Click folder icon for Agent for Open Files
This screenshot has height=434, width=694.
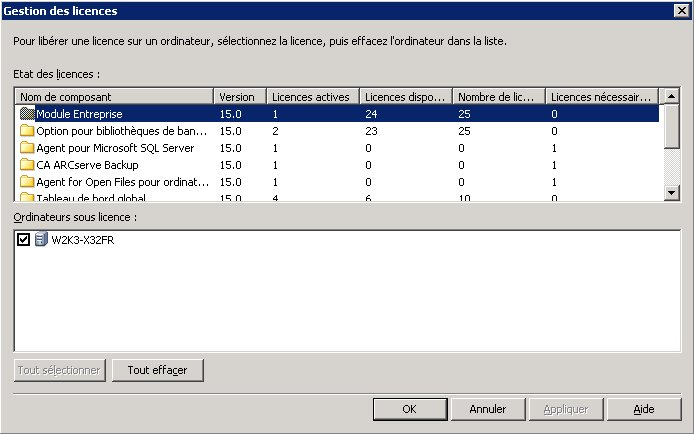[x=27, y=181]
